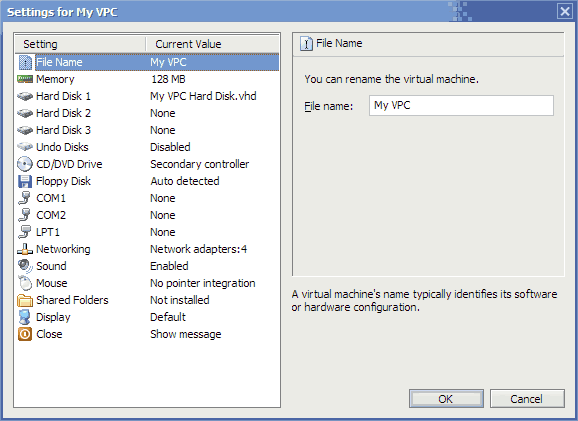This screenshot has height=421, width=578.
Task: Open the Display setting
Action: (53, 317)
